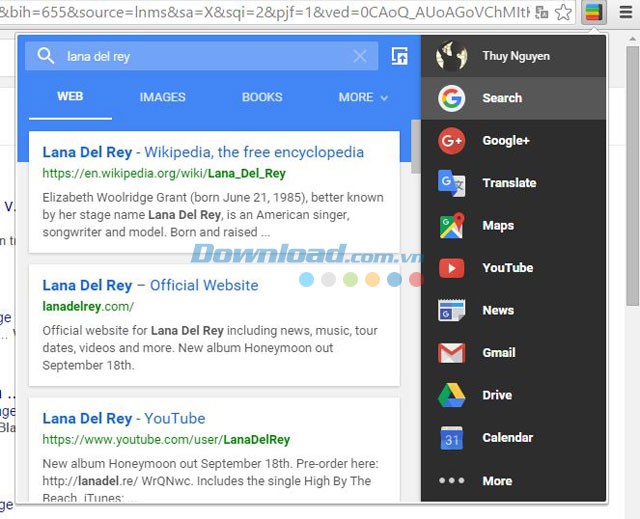640x519 pixels.
Task: Click the en.wikipedia.org URL text
Action: click(164, 173)
